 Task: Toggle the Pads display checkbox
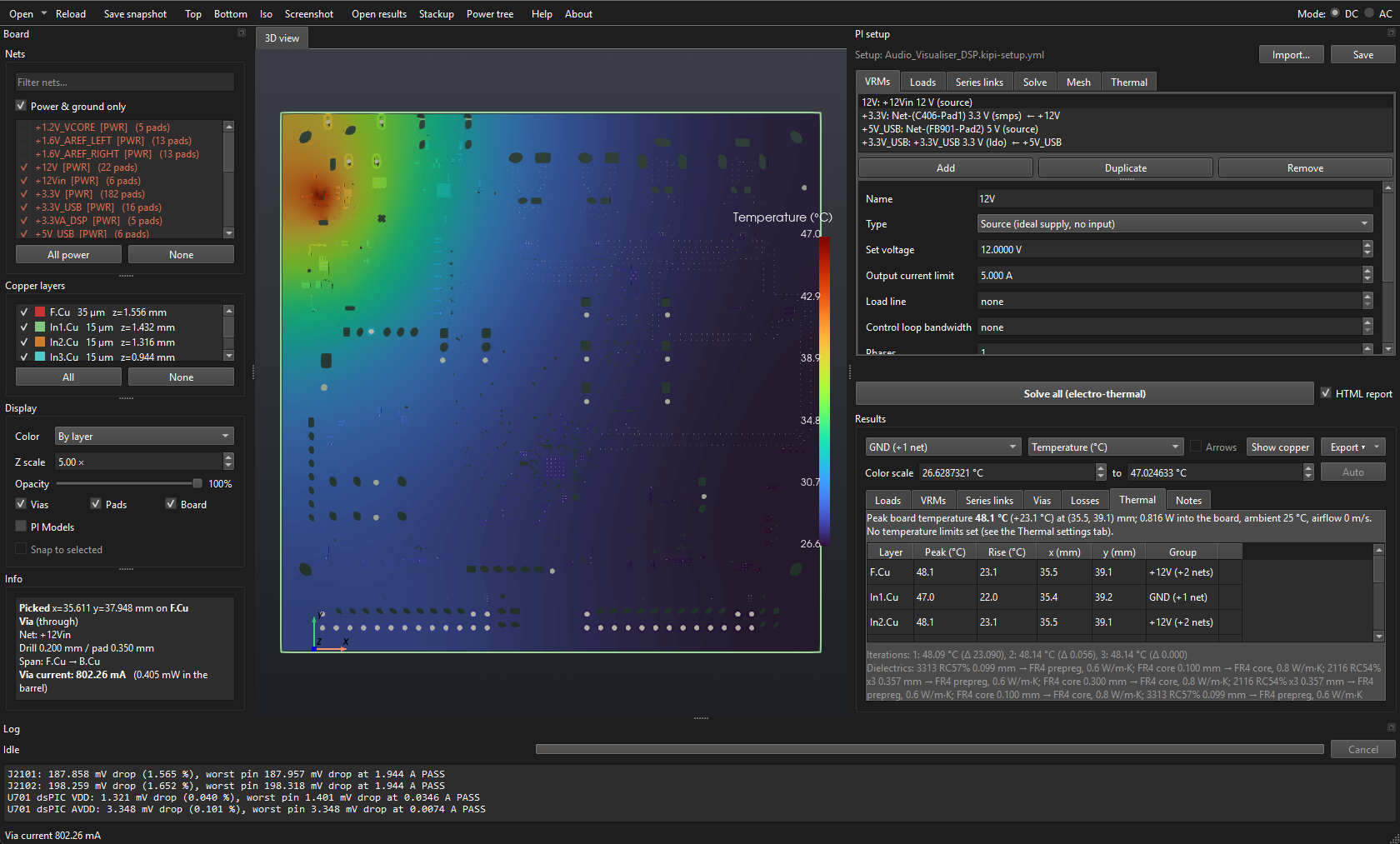coord(96,504)
